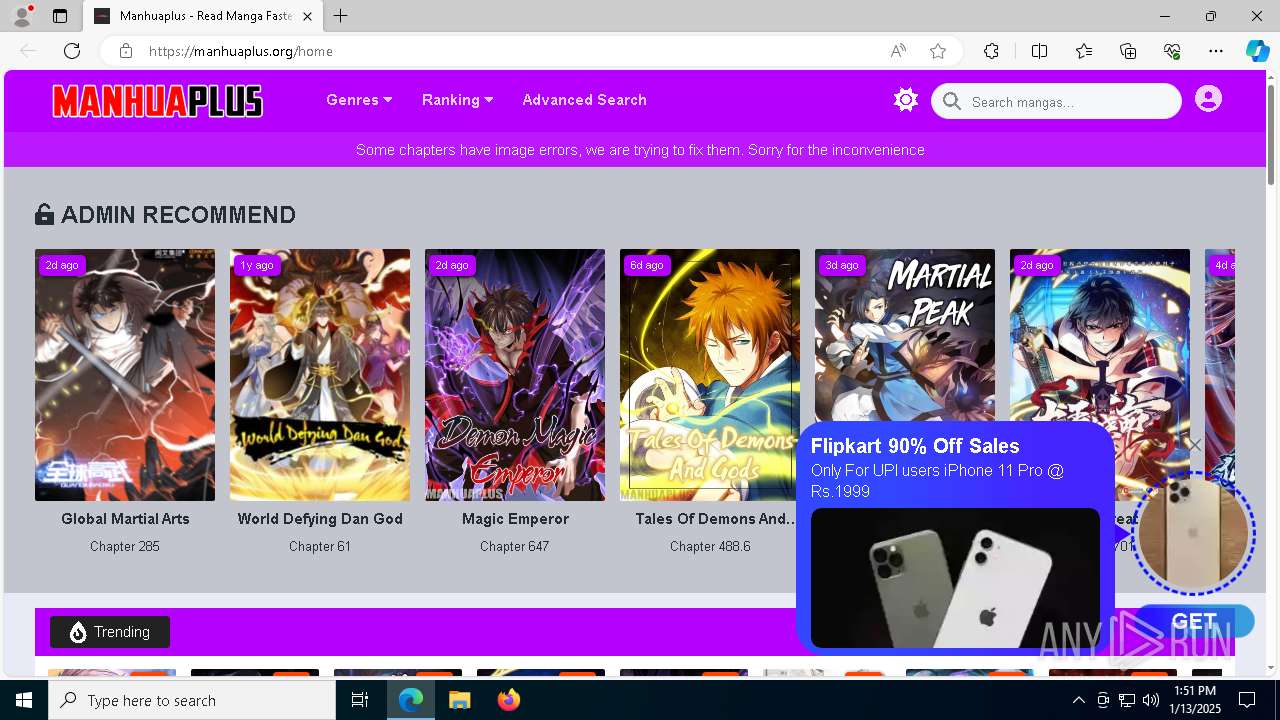Image resolution: width=1280 pixels, height=720 pixels.
Task: Open the Global Martial Arts title link
Action: 125,519
